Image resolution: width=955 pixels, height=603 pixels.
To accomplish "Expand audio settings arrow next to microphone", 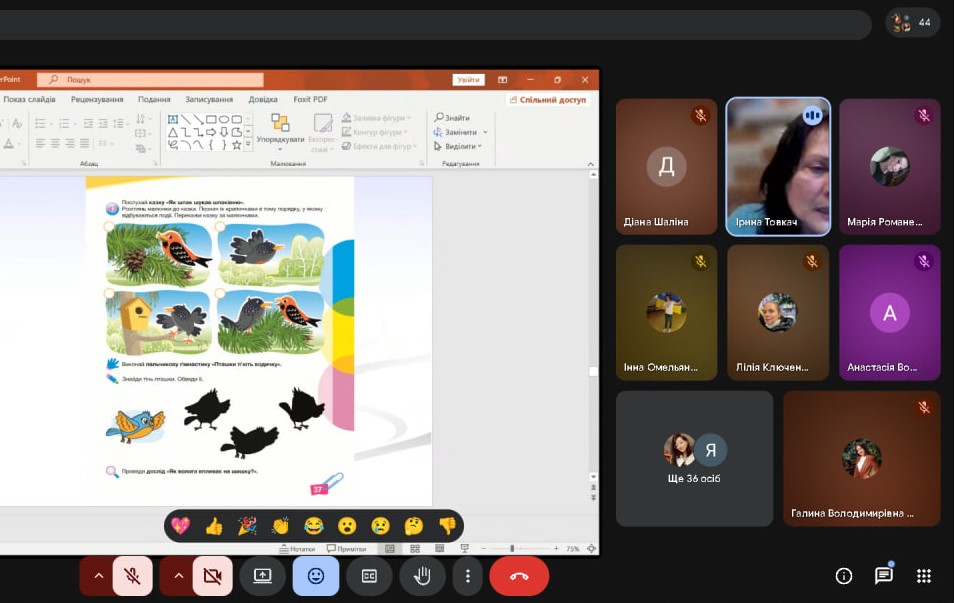I will tap(98, 576).
